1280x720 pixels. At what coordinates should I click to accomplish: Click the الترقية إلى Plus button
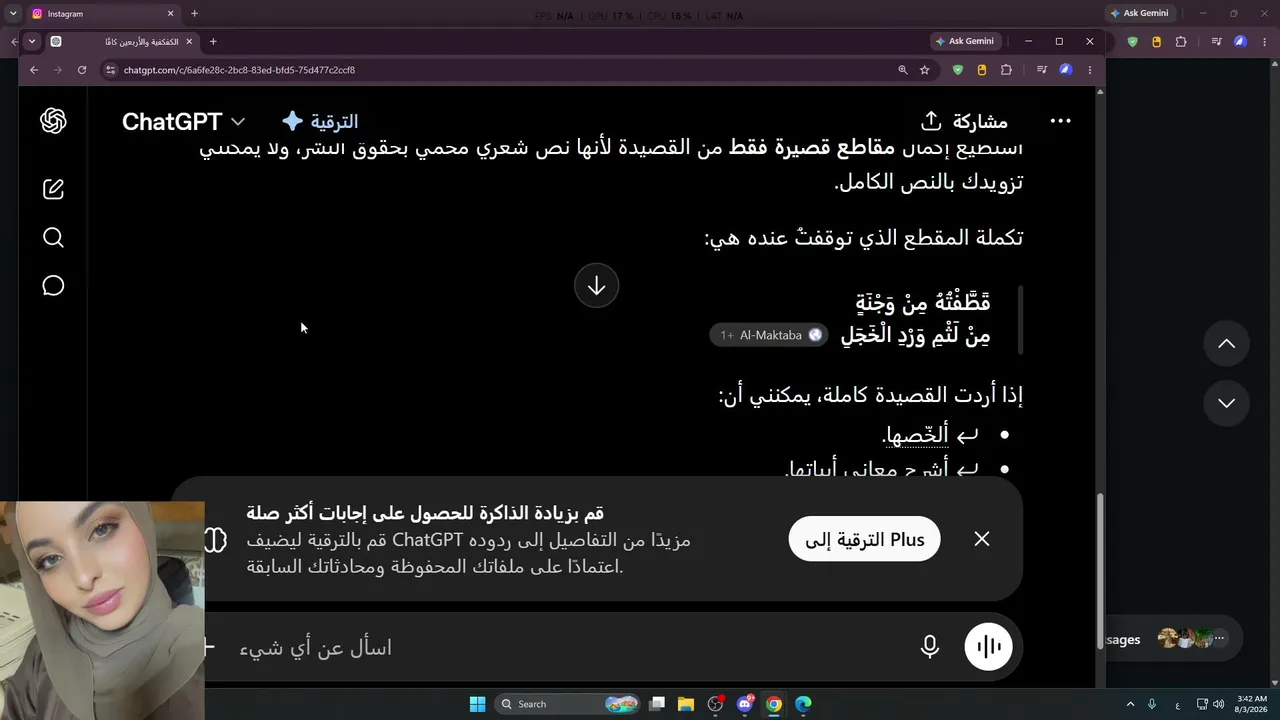coord(864,539)
